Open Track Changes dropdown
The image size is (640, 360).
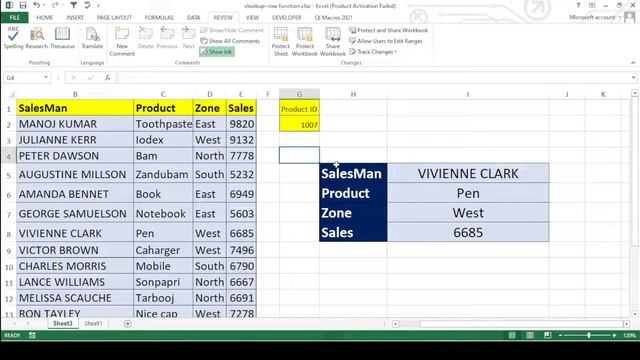(x=373, y=52)
